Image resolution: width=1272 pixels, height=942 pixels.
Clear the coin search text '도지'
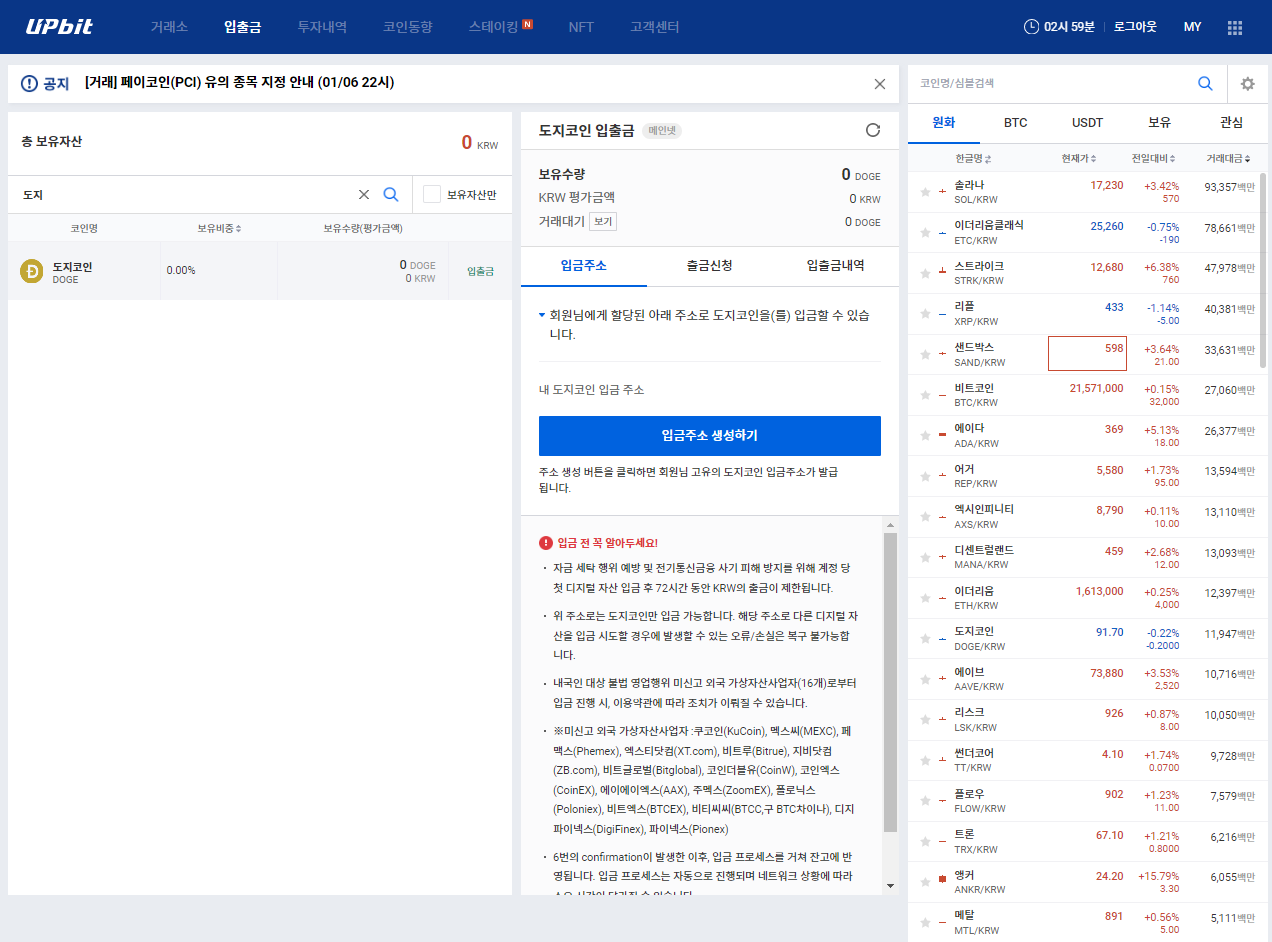(364, 195)
